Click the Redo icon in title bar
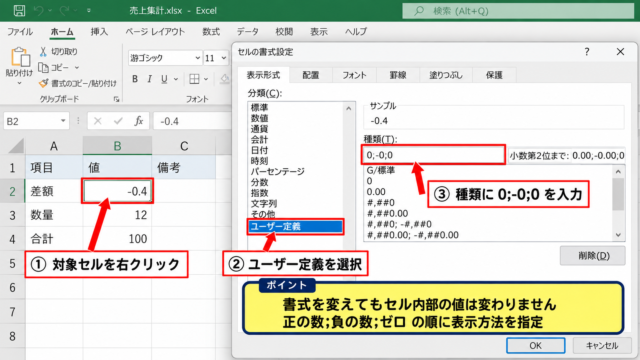The width and height of the screenshot is (640, 360). (64, 11)
